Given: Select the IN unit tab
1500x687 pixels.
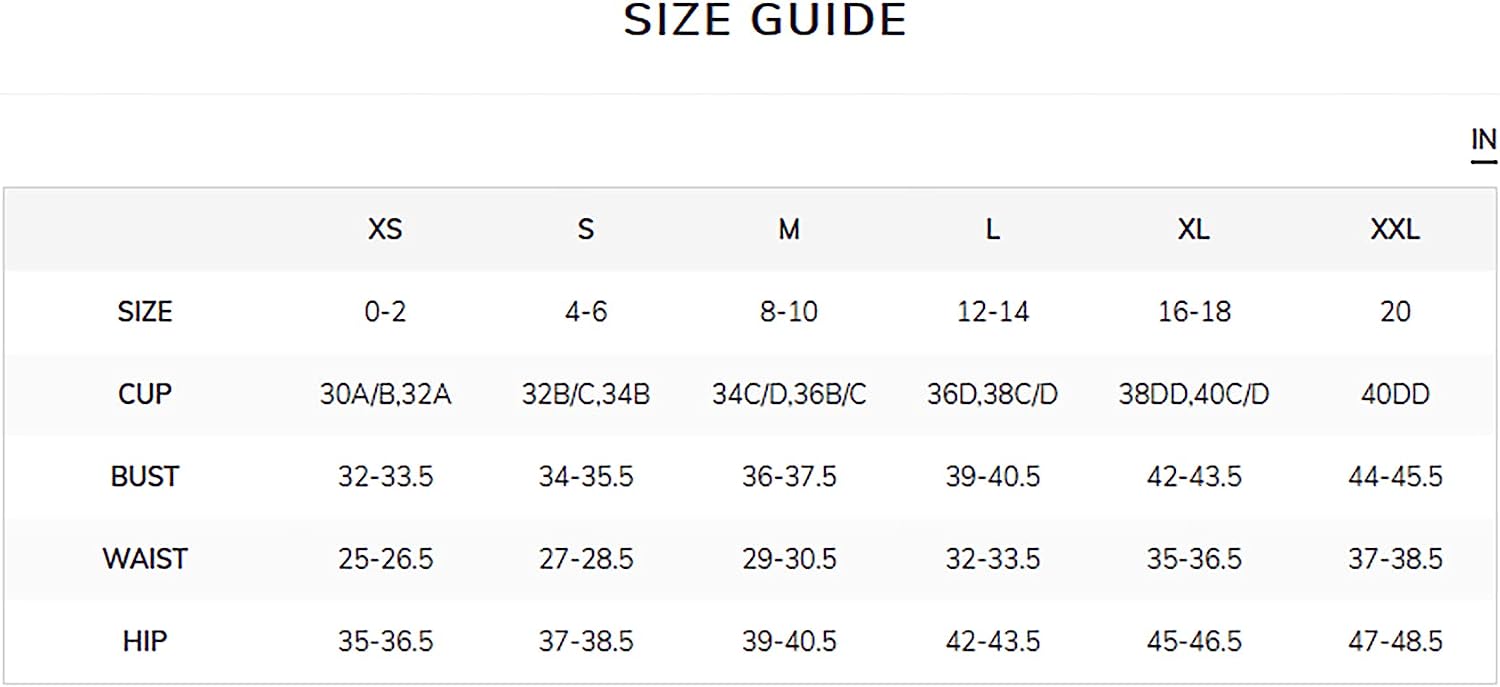Looking at the screenshot, I should (1483, 141).
